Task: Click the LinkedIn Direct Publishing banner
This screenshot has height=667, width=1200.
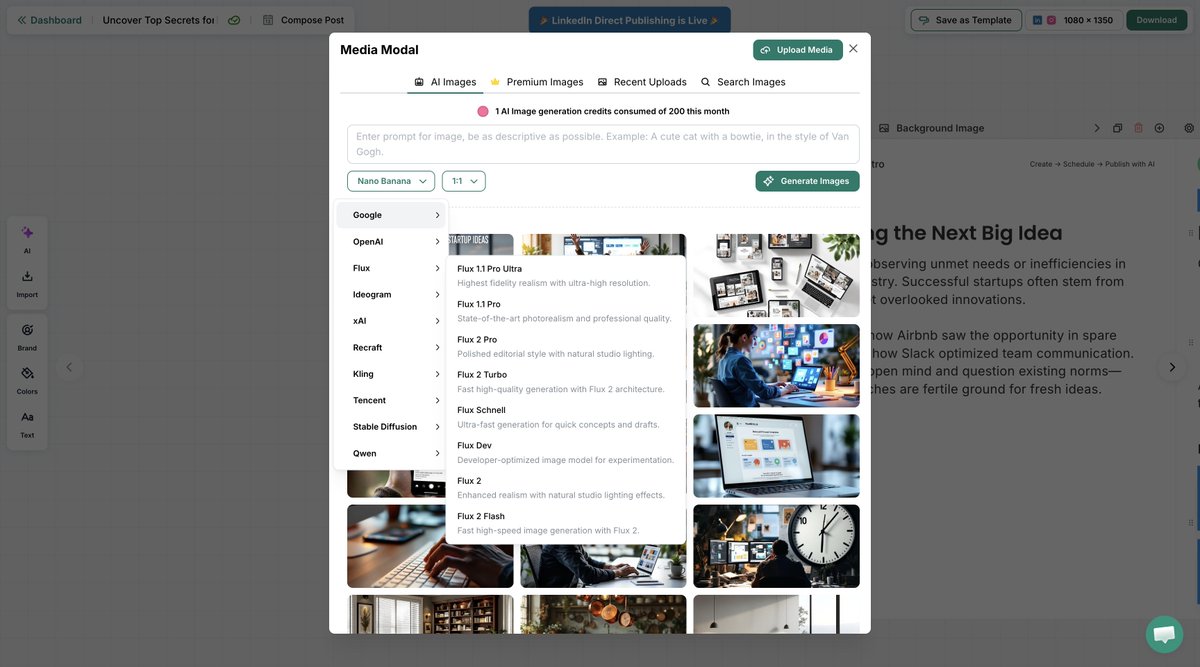Action: [630, 20]
